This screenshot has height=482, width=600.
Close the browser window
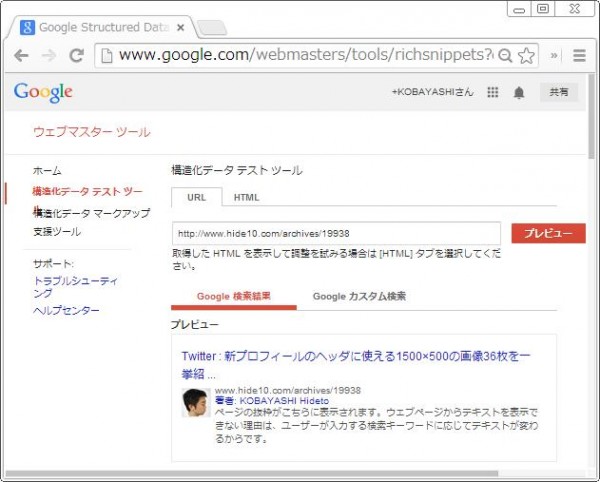(x=574, y=9)
